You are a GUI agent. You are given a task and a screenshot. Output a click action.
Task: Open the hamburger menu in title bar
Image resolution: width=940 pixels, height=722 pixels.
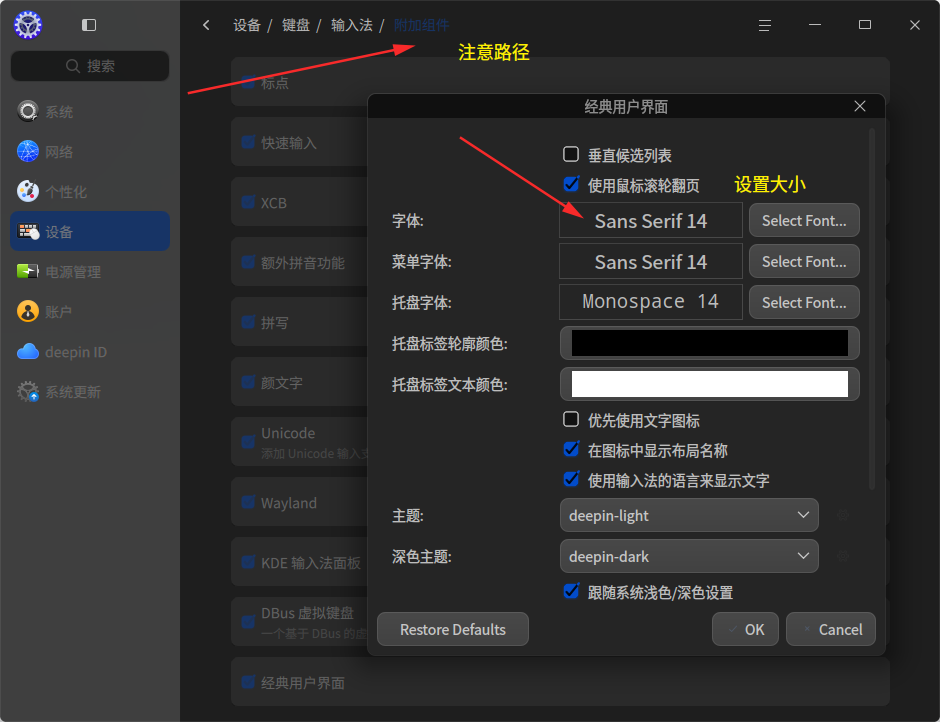pos(764,25)
